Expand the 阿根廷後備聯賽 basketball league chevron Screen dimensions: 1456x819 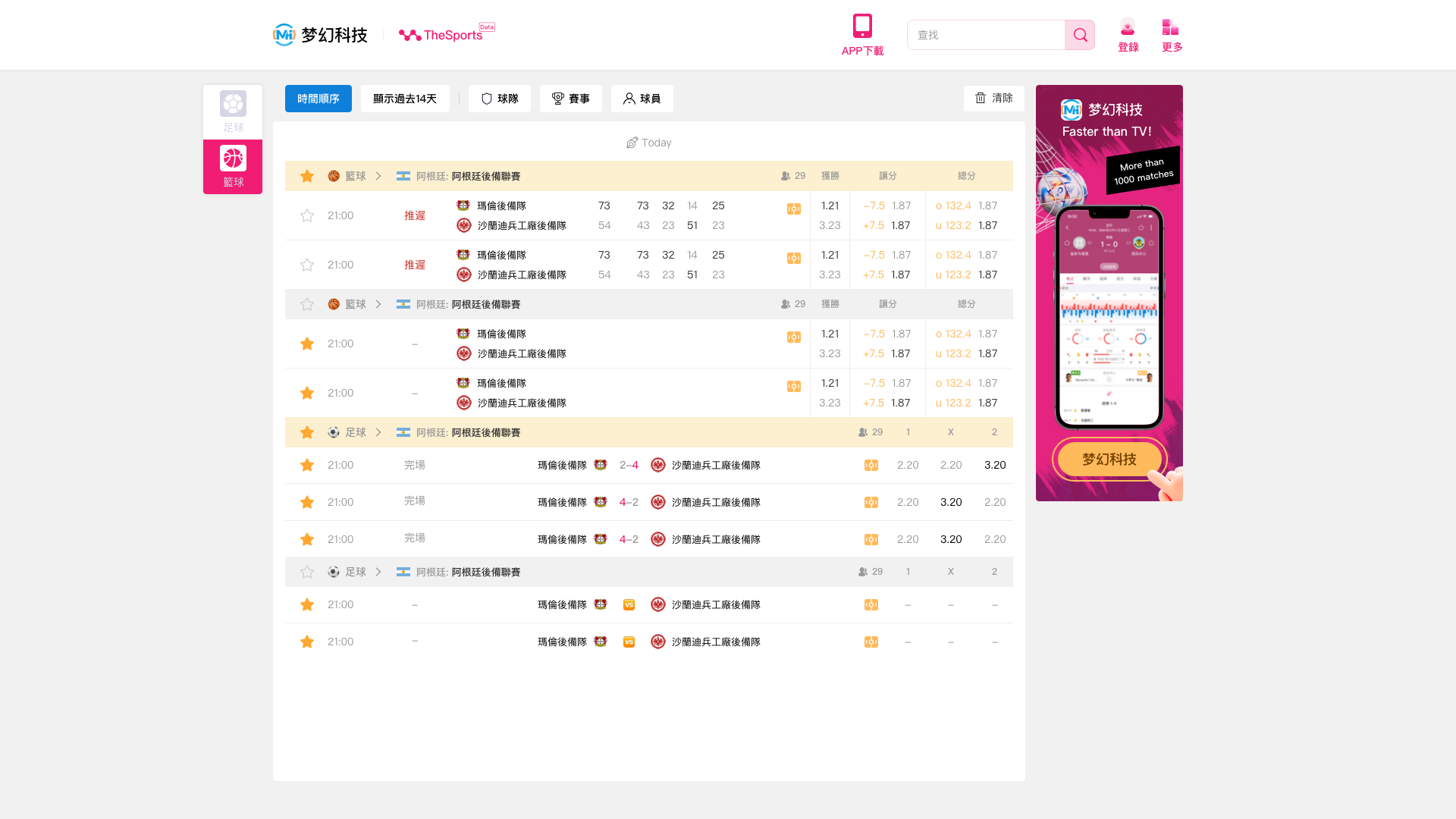pyautogui.click(x=378, y=175)
